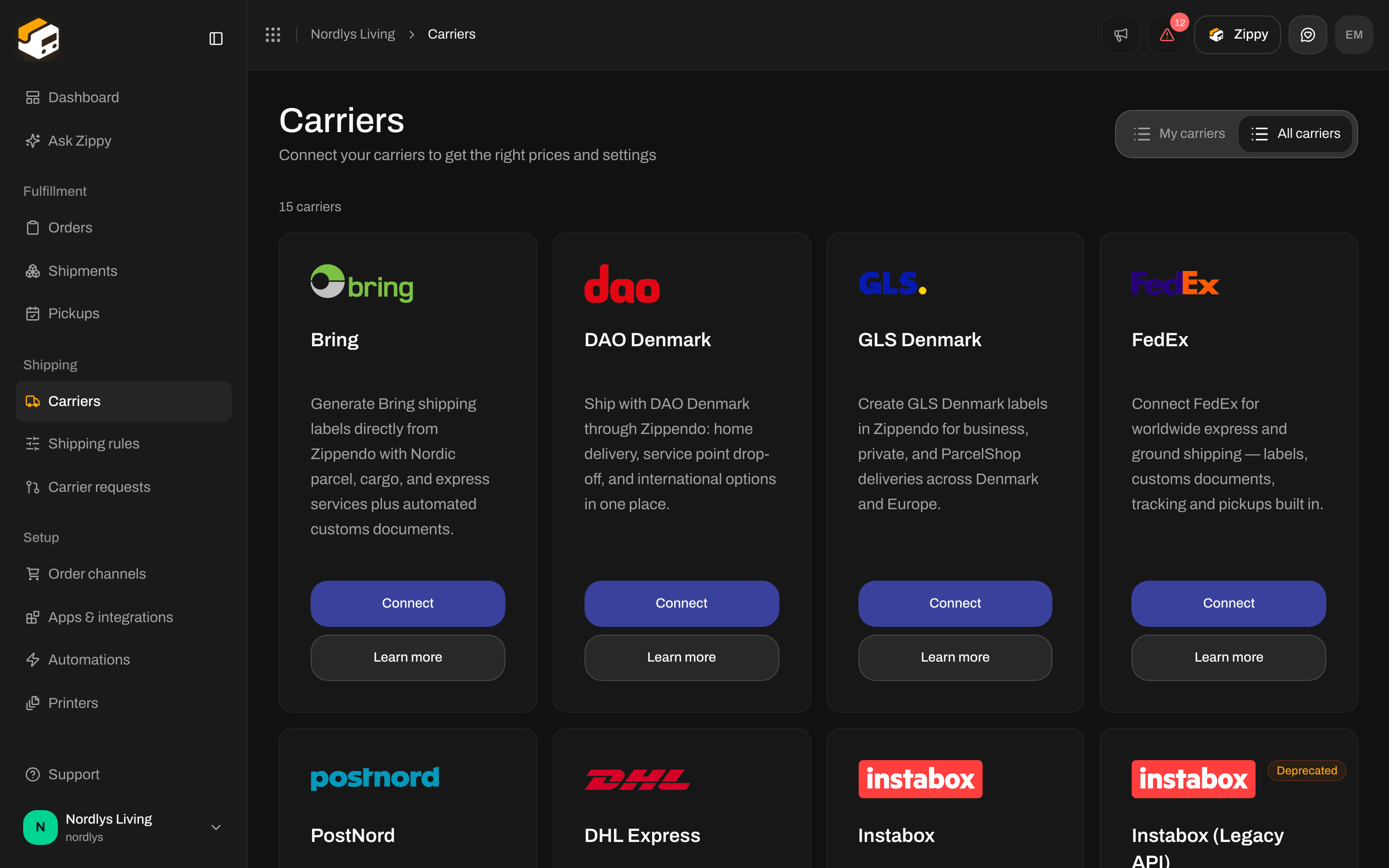
Task: Click the Zippendo logo in the sidebar
Action: [x=39, y=39]
